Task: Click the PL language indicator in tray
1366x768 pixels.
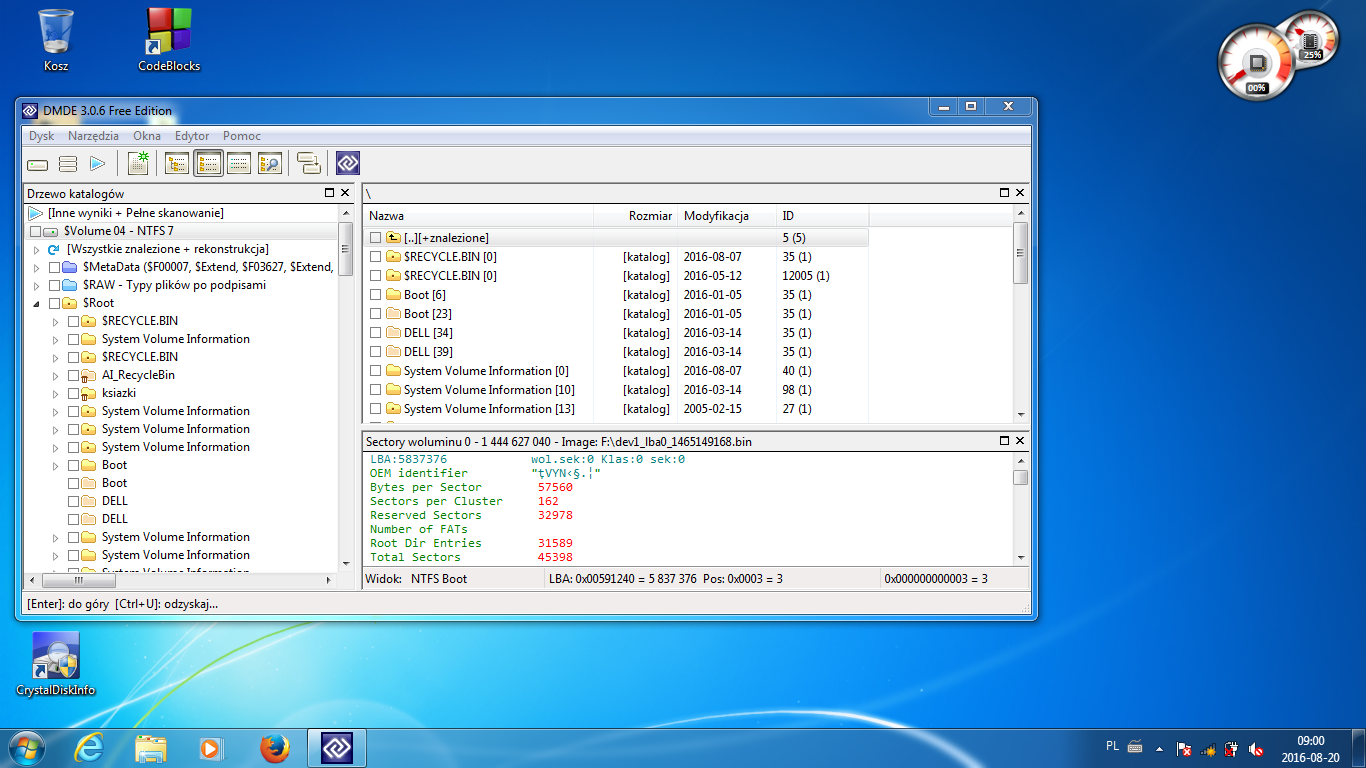Action: tap(1113, 746)
